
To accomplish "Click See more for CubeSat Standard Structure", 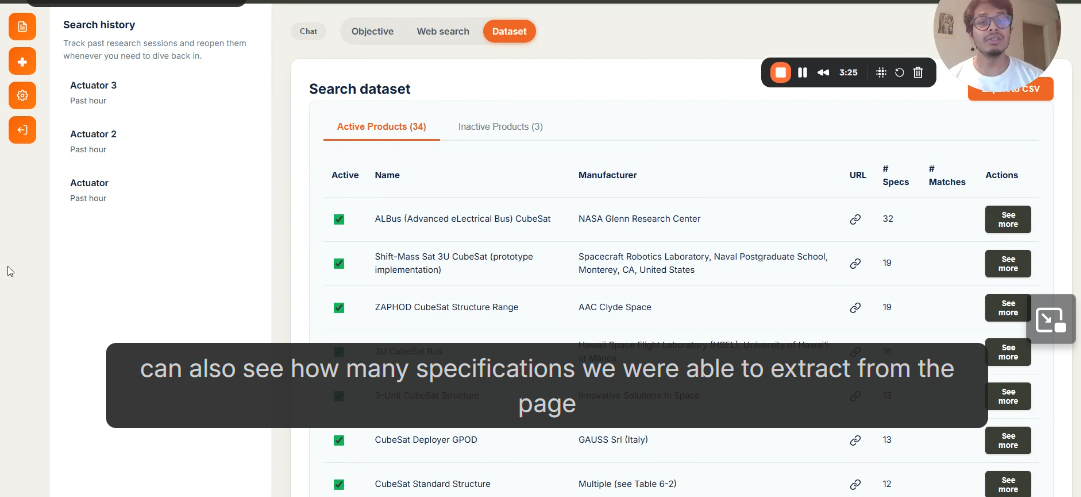I will coord(1007,484).
